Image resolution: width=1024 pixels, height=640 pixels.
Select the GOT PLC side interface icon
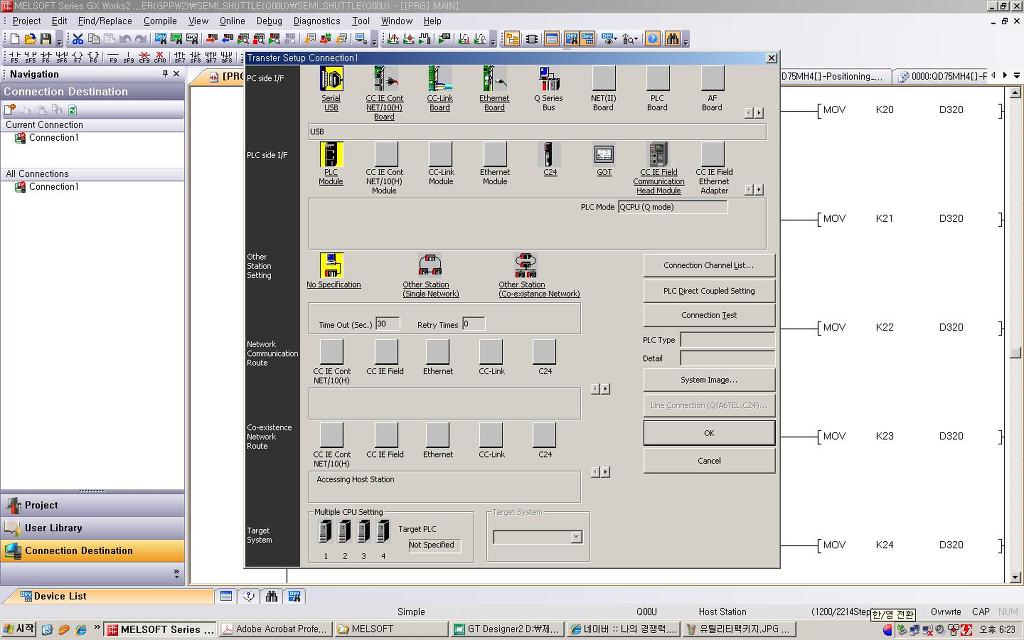(604, 155)
